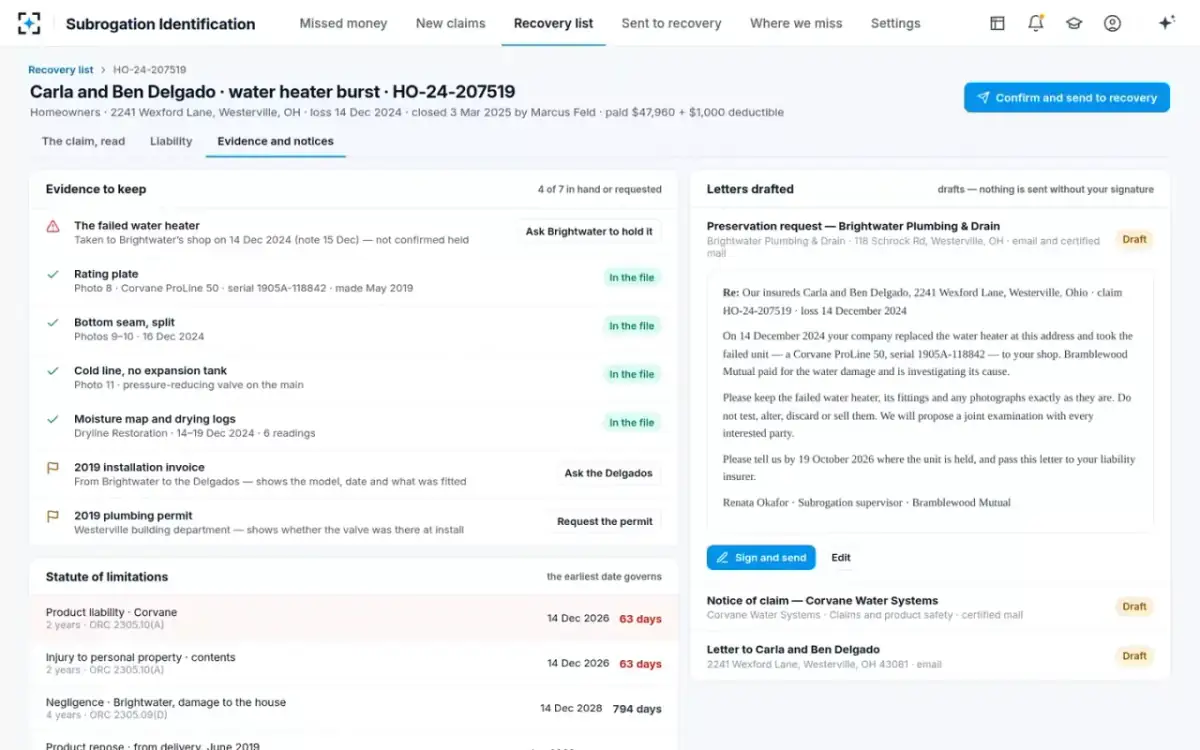
Task: Click the Subrogation Identification app logo
Action: [x=30, y=23]
